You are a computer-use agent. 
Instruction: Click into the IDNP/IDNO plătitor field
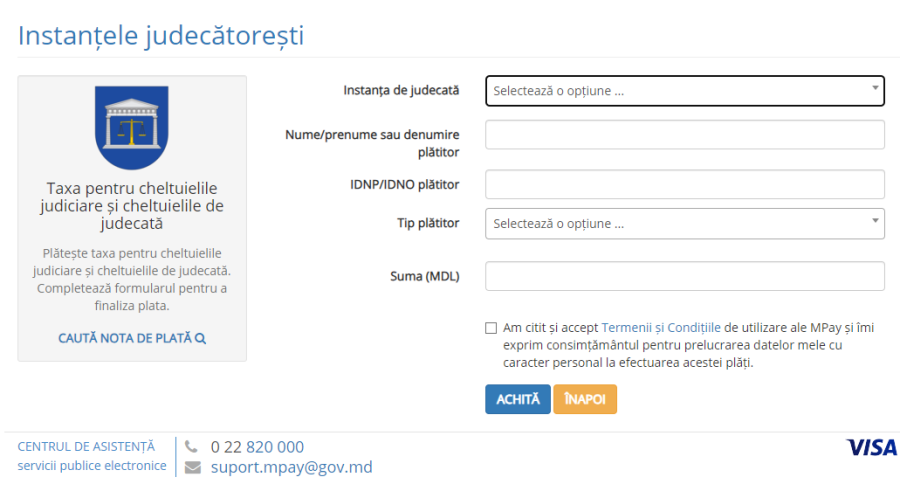(685, 184)
